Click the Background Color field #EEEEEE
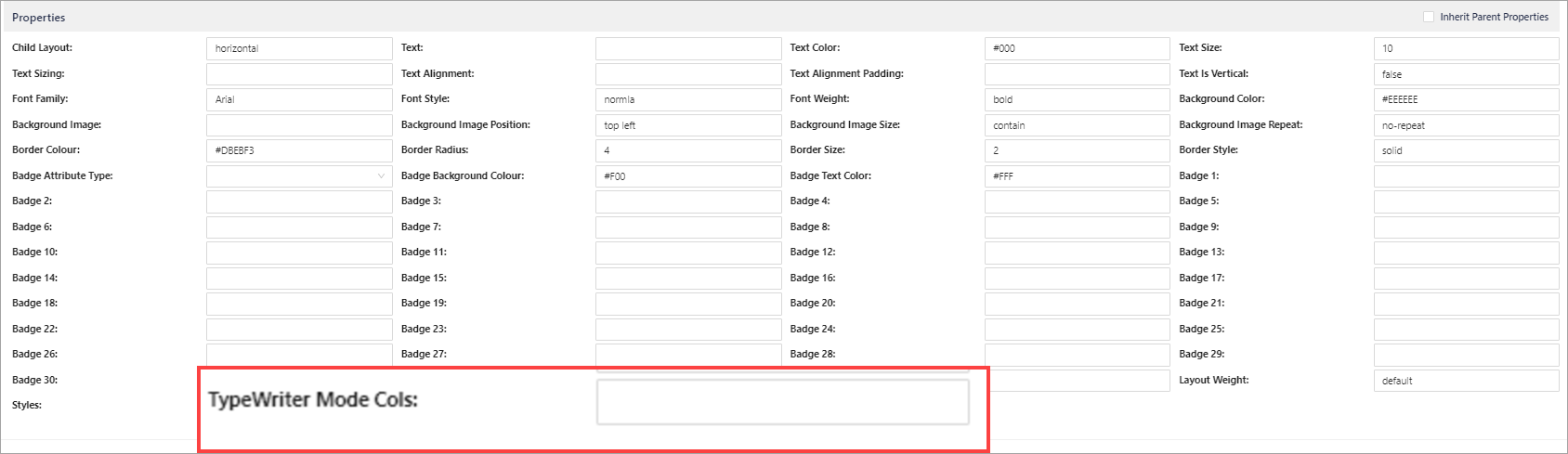This screenshot has width=1568, height=454. (1465, 99)
